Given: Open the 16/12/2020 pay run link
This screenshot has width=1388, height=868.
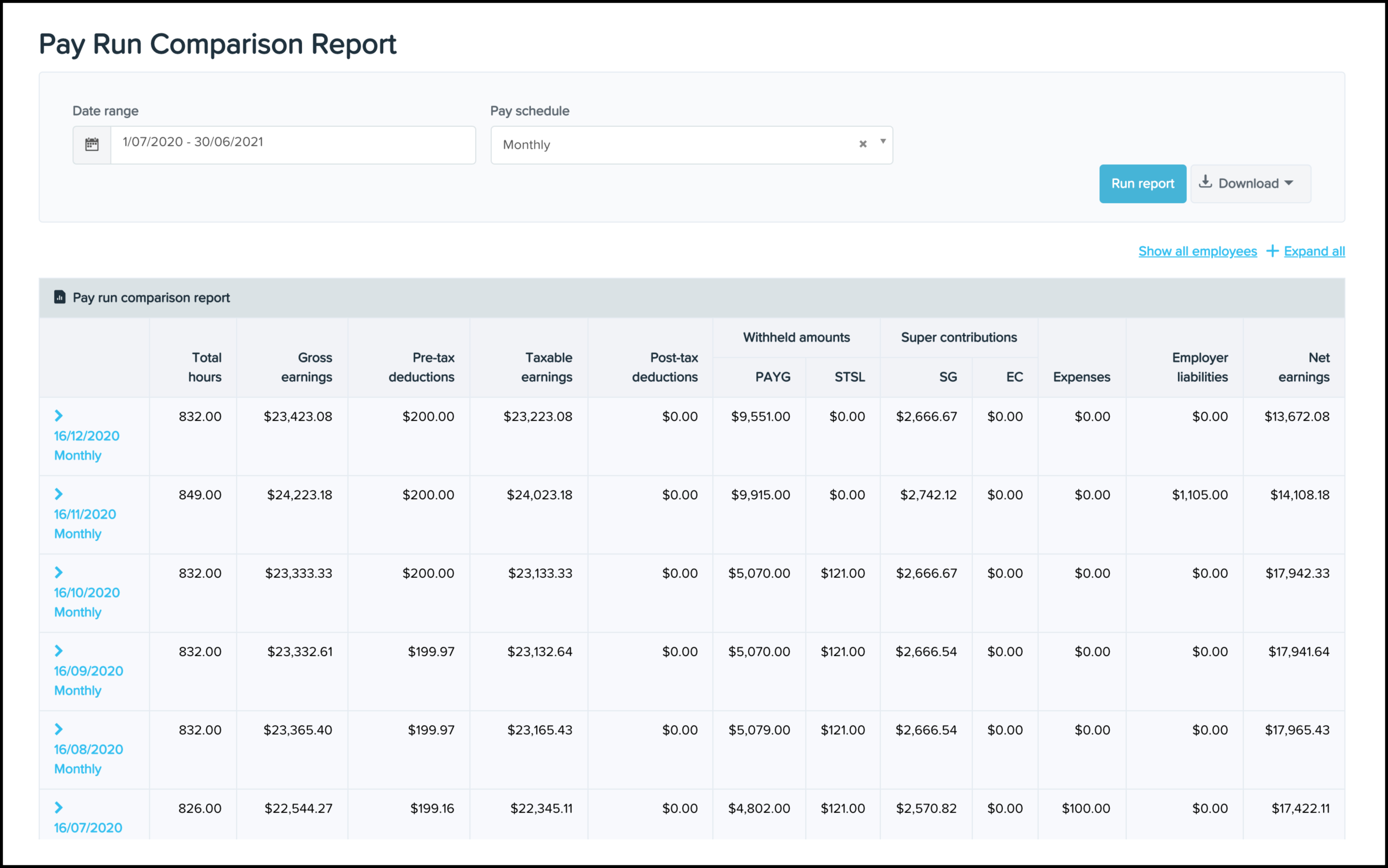Looking at the screenshot, I should 87,436.
